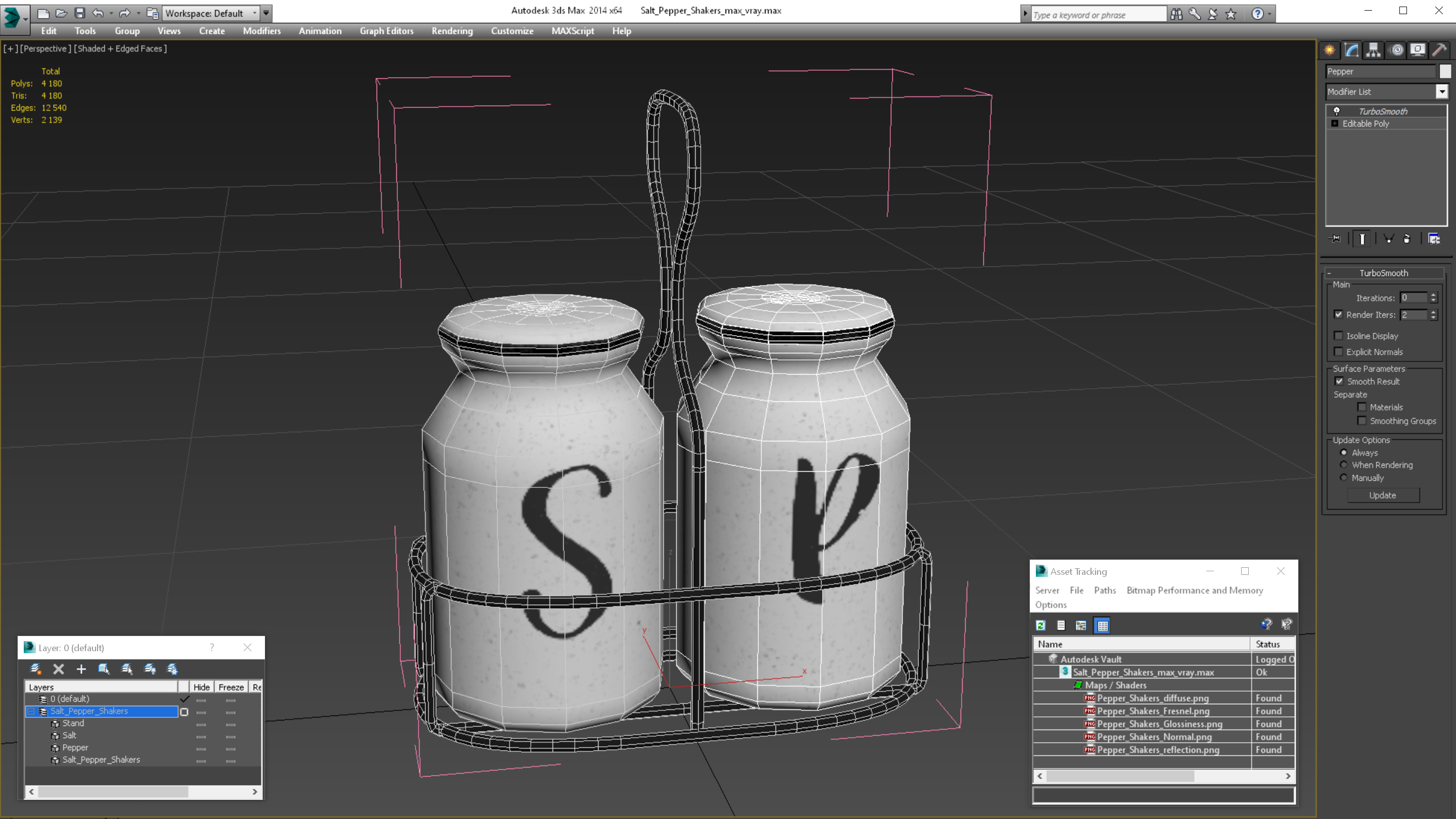Select the When Rendering update option

(x=1344, y=465)
